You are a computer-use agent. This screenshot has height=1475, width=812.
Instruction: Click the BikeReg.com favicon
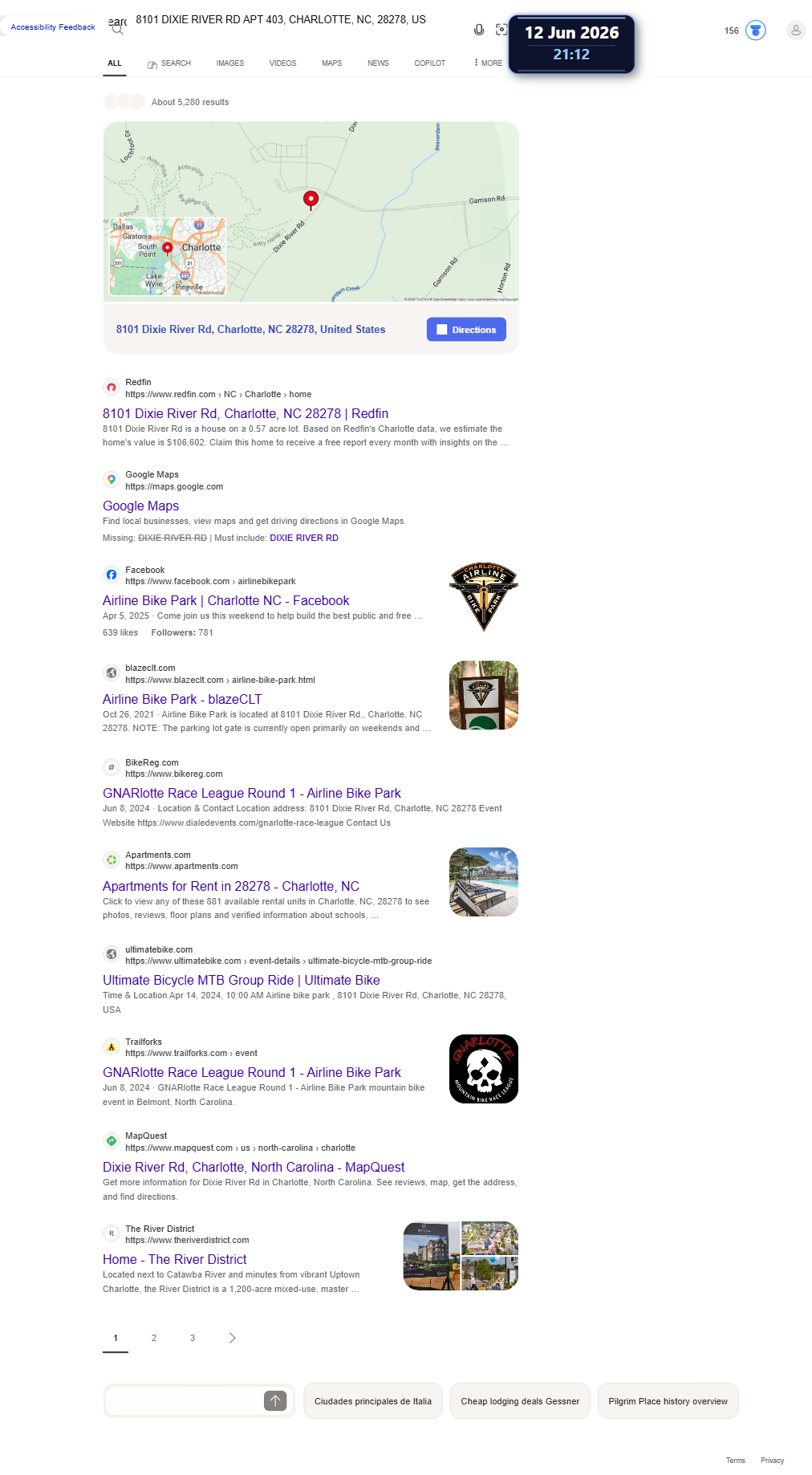tap(112, 767)
